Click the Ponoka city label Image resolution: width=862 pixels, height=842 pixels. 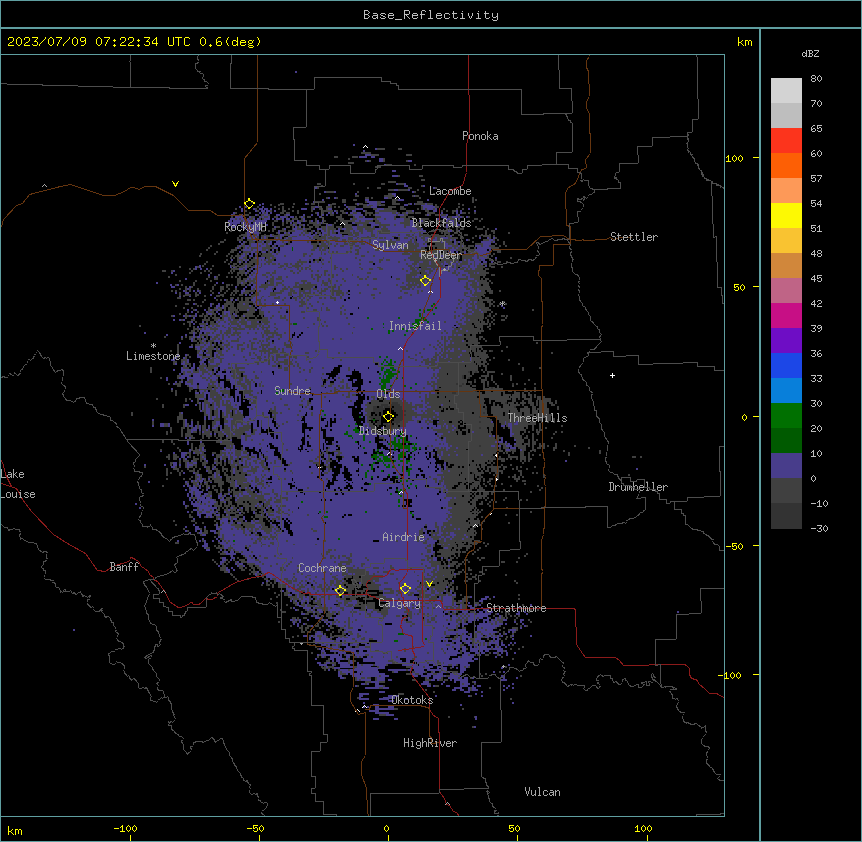480,136
